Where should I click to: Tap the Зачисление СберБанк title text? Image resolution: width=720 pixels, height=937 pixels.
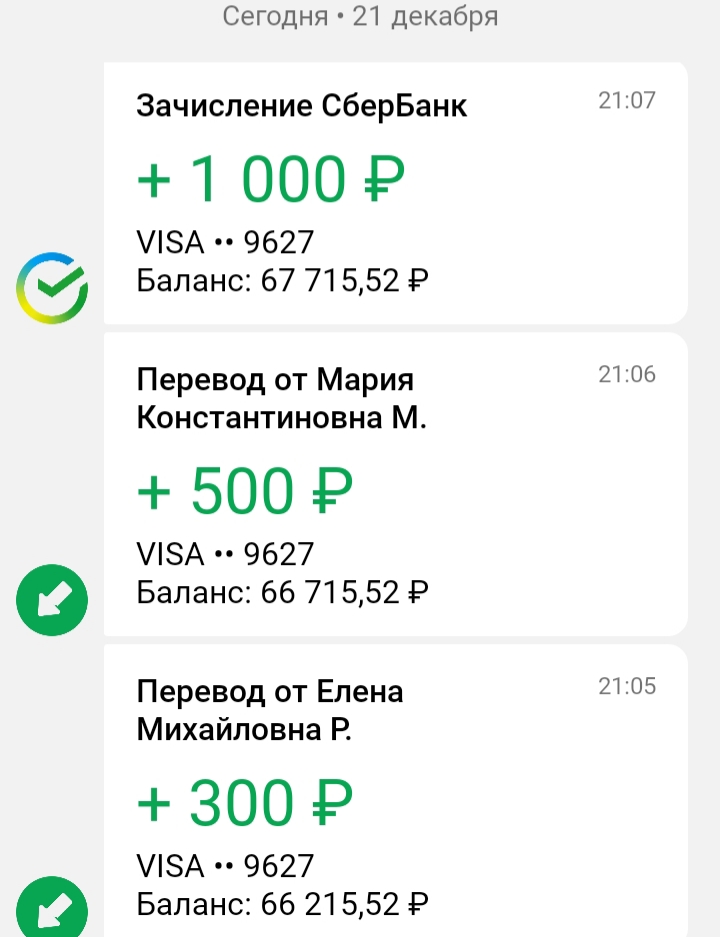(x=302, y=106)
